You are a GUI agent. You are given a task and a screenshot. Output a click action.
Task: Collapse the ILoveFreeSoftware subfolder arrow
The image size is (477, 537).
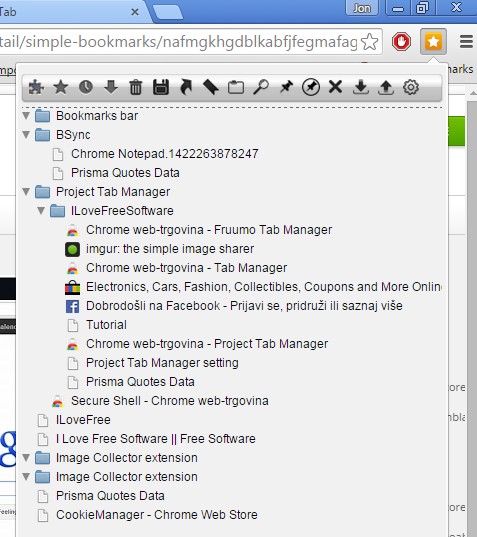41,210
